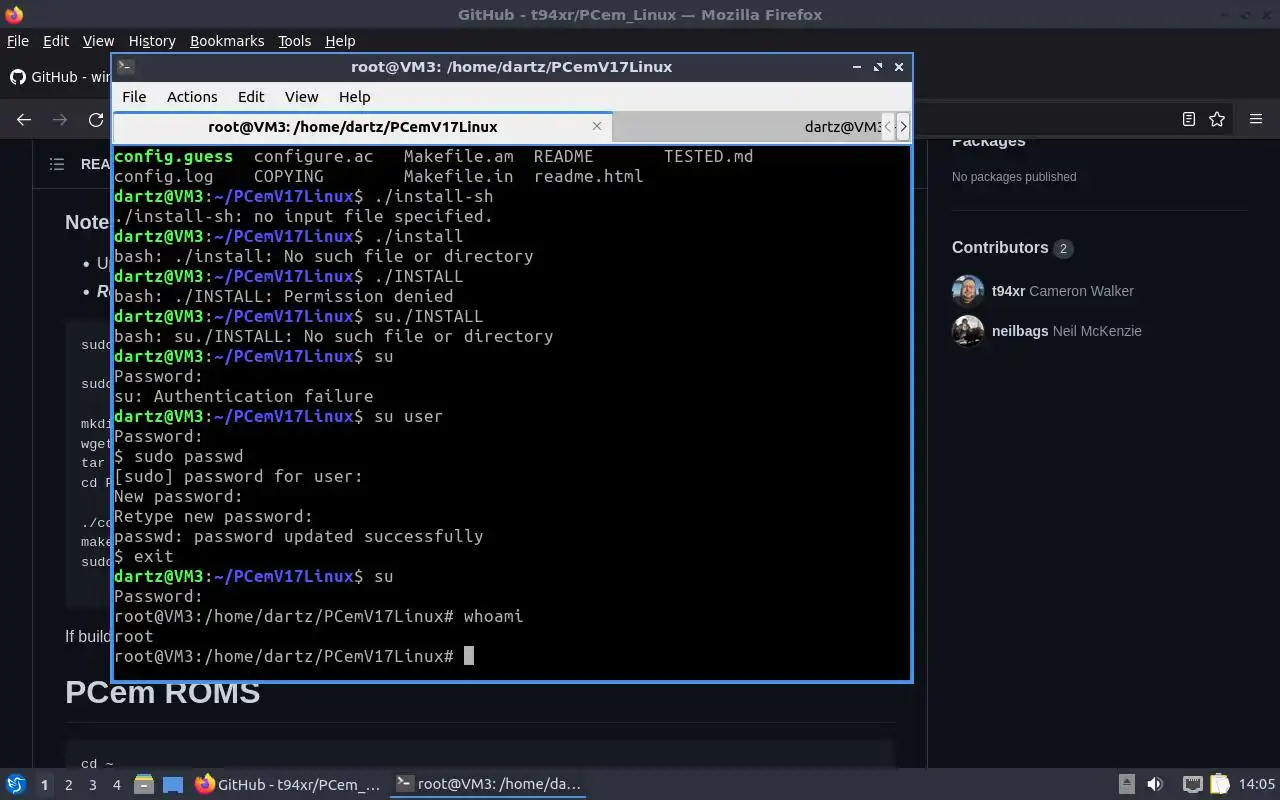
Task: Open the network connection tray icon
Action: (x=1193, y=785)
